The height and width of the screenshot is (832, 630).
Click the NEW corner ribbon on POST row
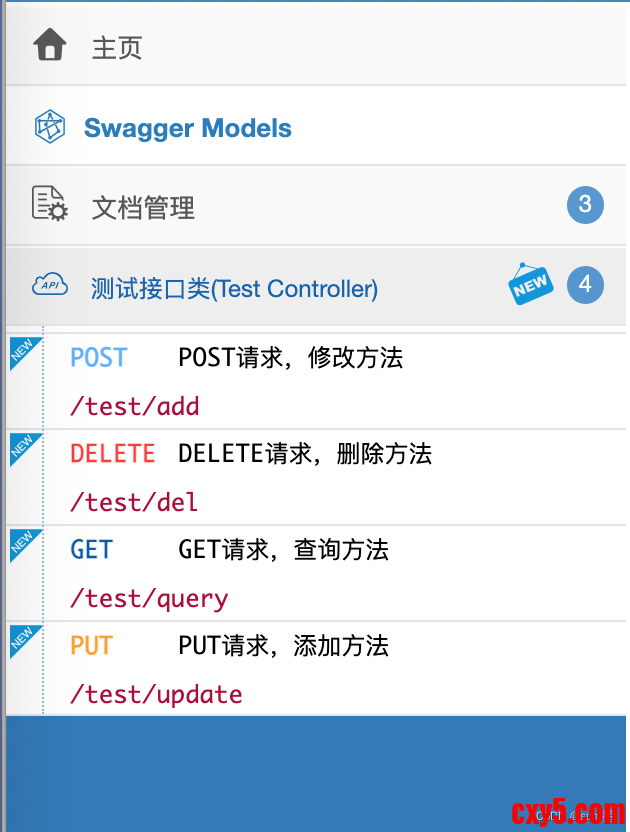coord(24,351)
